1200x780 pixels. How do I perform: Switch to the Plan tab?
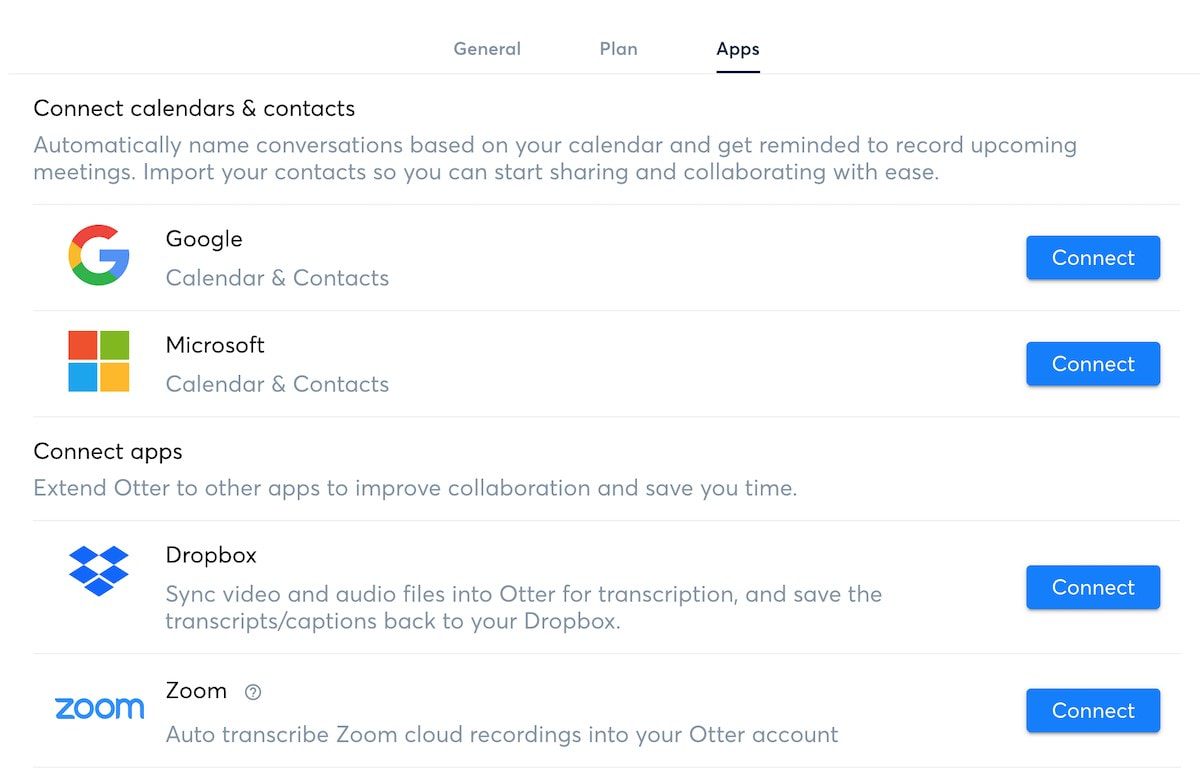tap(618, 48)
